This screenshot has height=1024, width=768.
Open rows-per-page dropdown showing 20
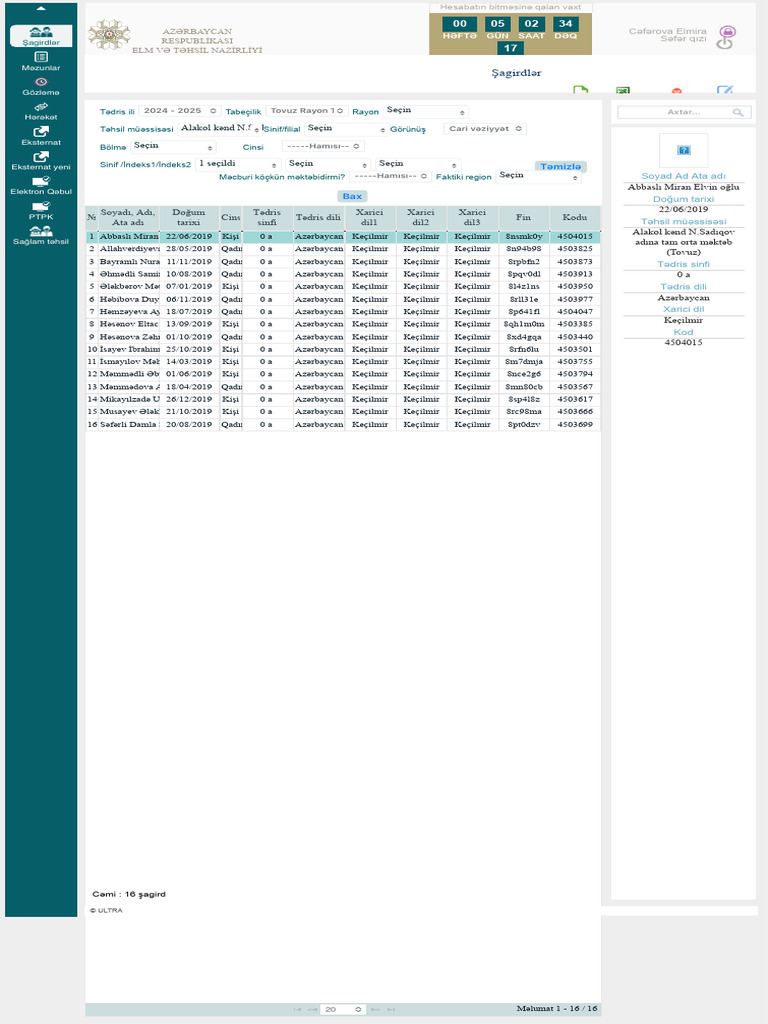coord(343,1009)
